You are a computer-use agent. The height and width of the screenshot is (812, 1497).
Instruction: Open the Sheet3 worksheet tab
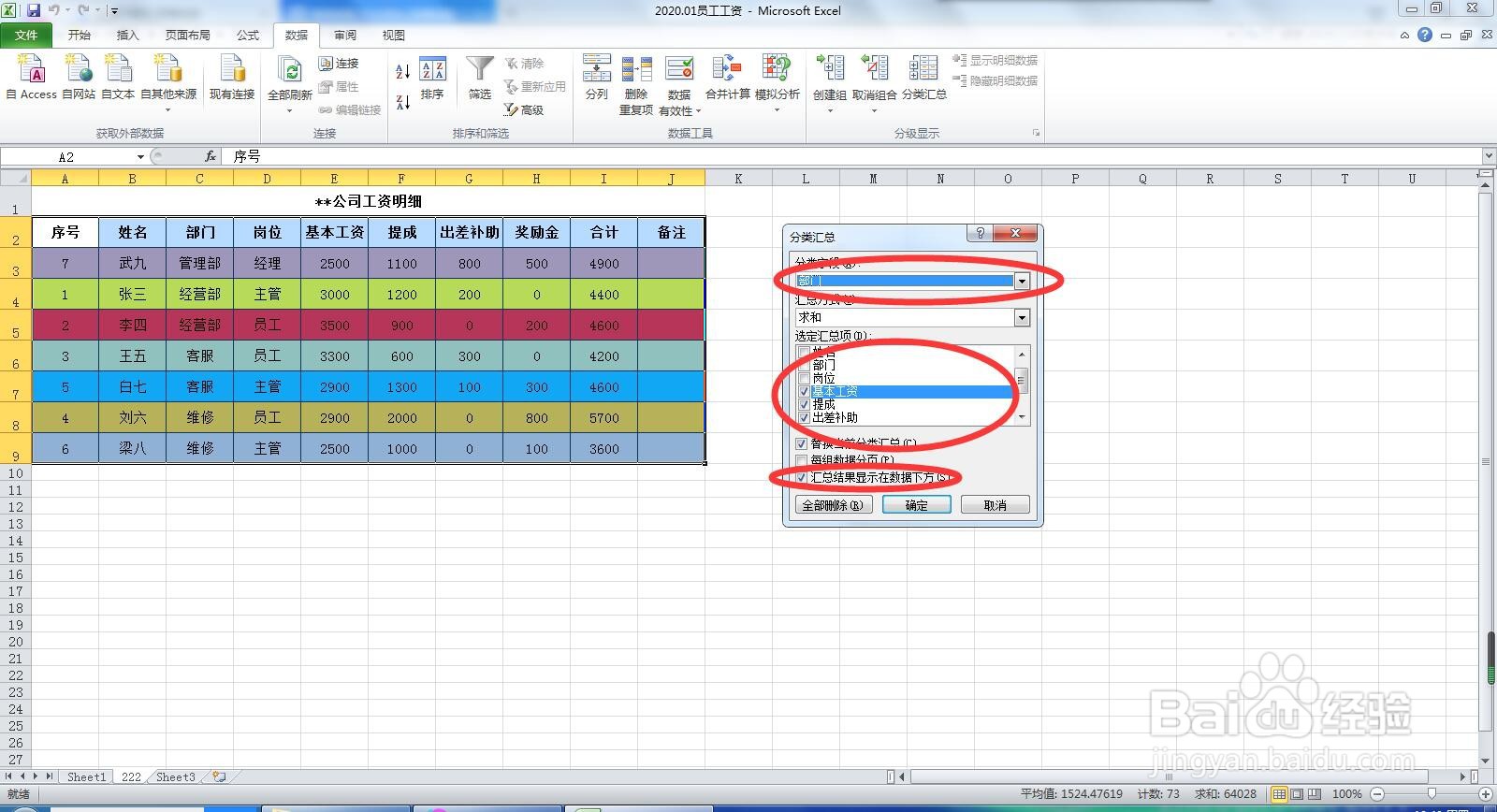pos(176,776)
